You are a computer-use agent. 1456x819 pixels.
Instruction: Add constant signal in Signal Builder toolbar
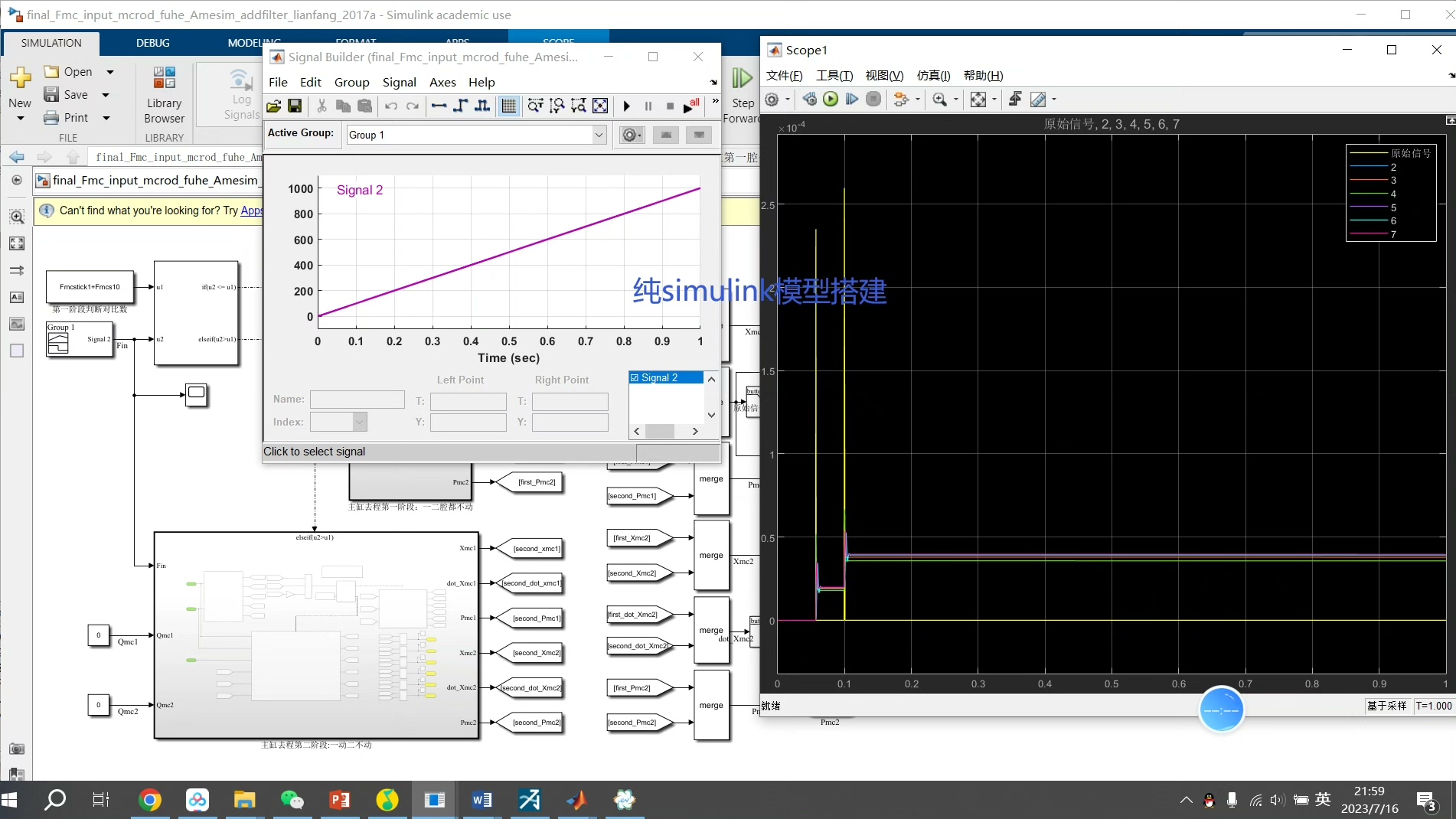coord(439,106)
